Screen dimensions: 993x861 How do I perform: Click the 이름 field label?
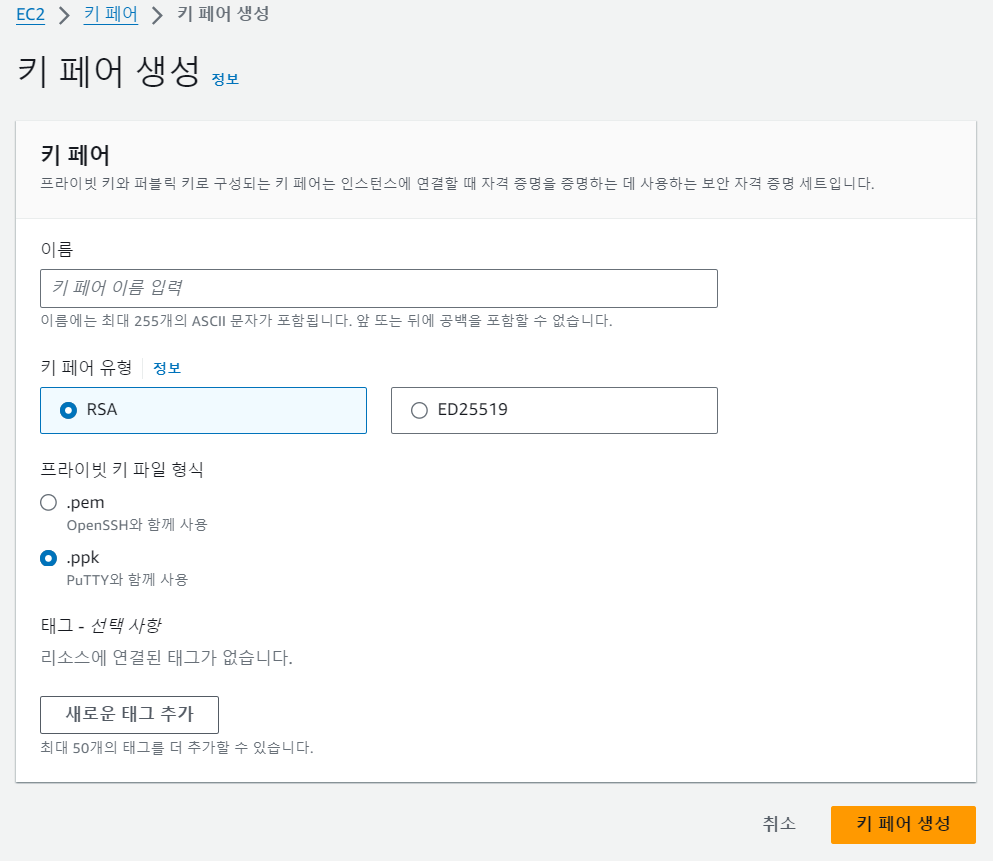point(57,249)
